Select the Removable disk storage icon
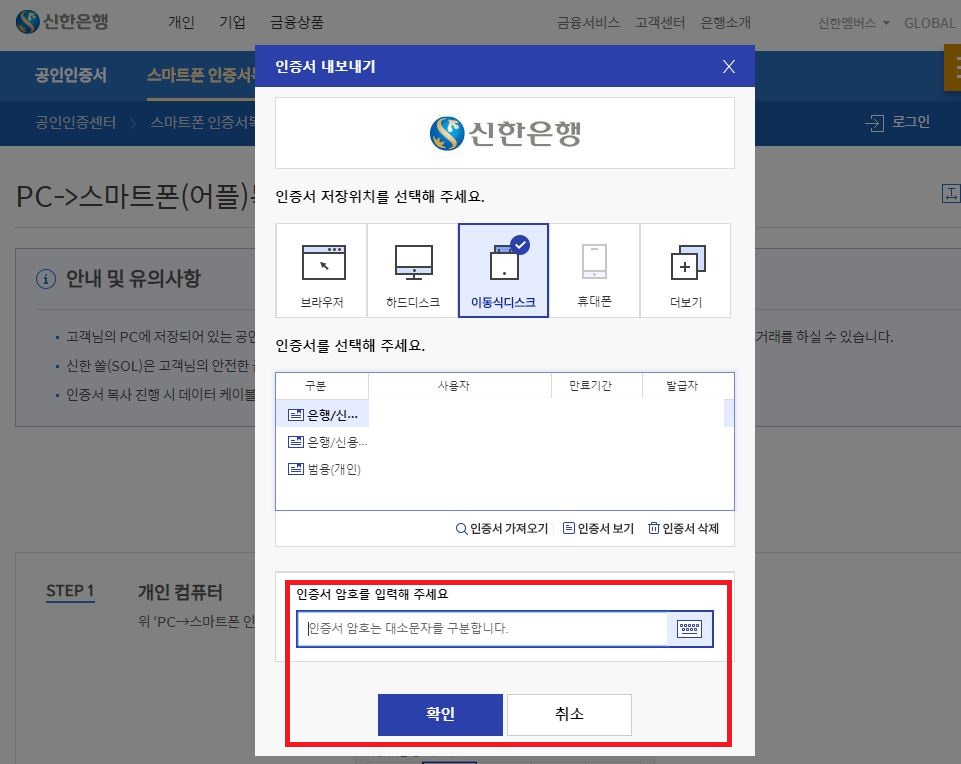961x764 pixels. (x=509, y=259)
